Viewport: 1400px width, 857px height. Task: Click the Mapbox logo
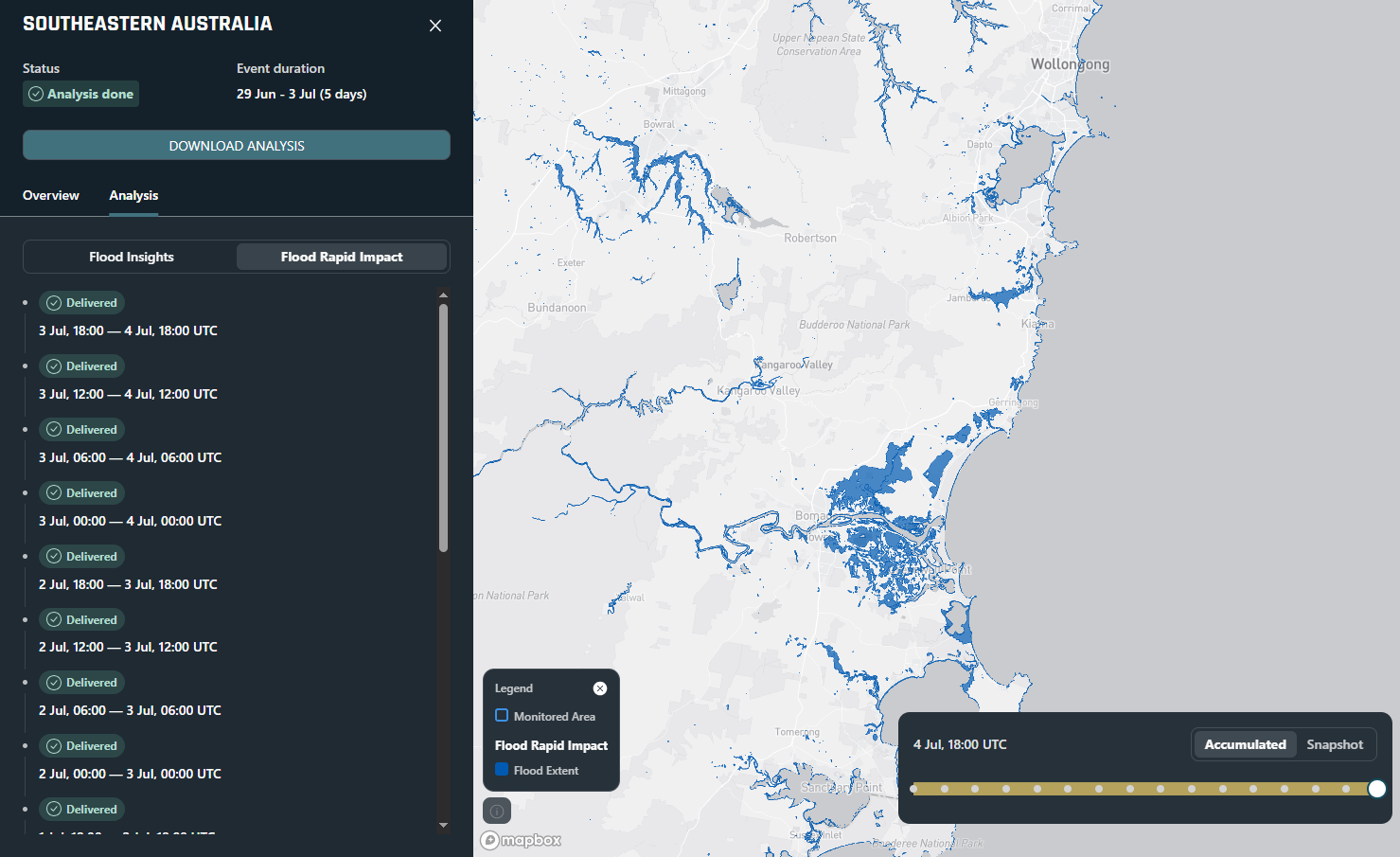pyautogui.click(x=522, y=840)
